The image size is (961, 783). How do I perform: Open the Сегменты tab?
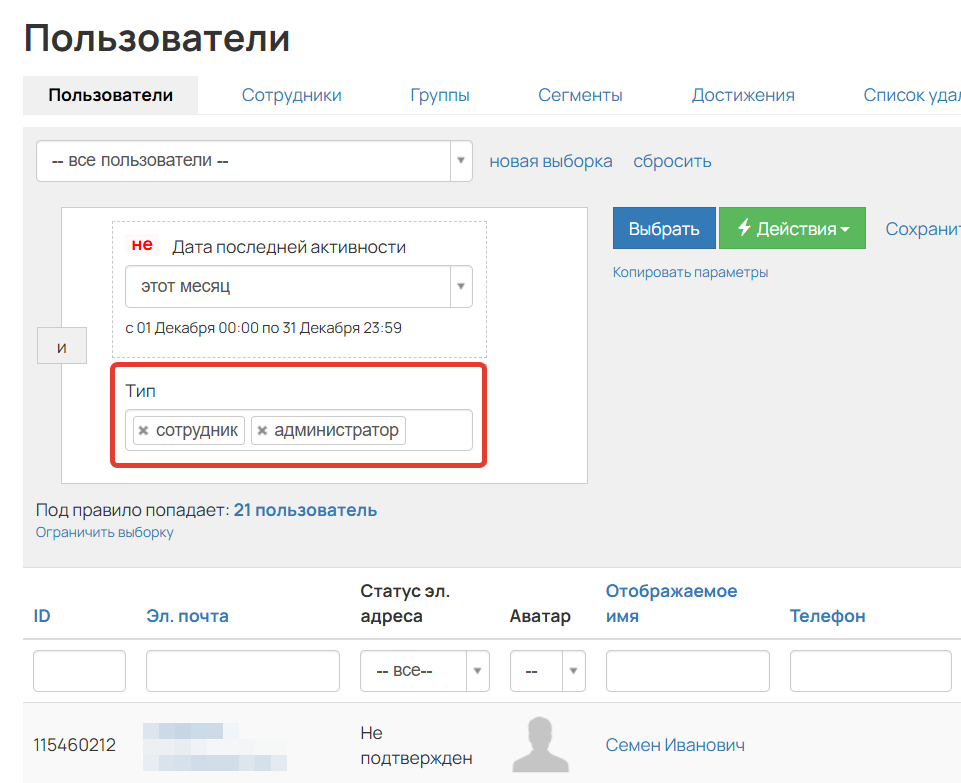click(580, 95)
